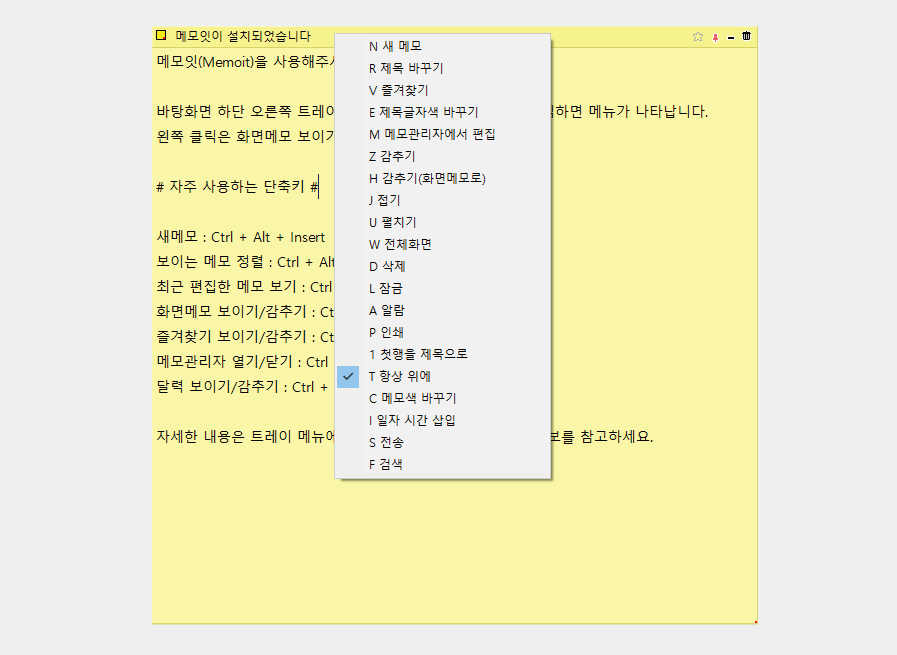Open 'A 알람' alarm menu item
897x655 pixels.
(443, 311)
